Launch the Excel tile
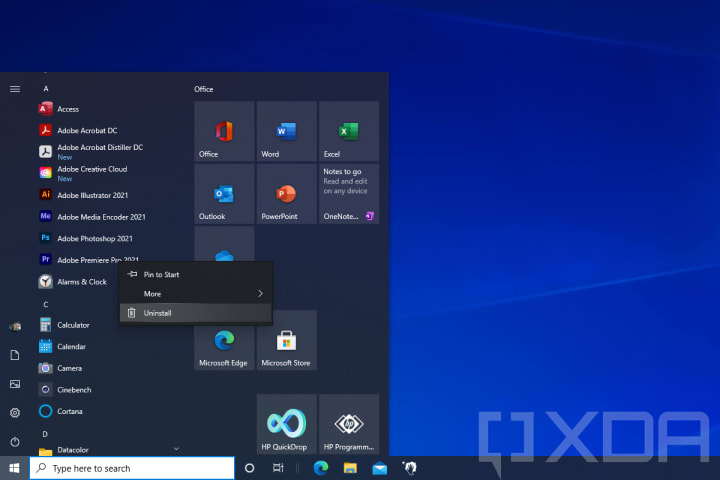 [x=349, y=131]
